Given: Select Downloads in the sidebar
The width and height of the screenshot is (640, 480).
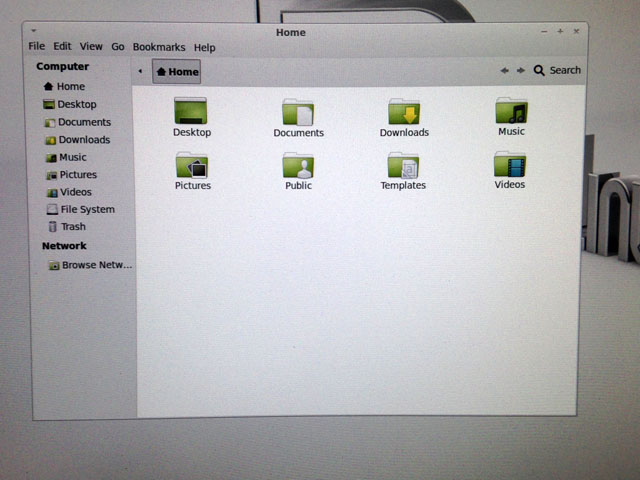Looking at the screenshot, I should (x=78, y=140).
